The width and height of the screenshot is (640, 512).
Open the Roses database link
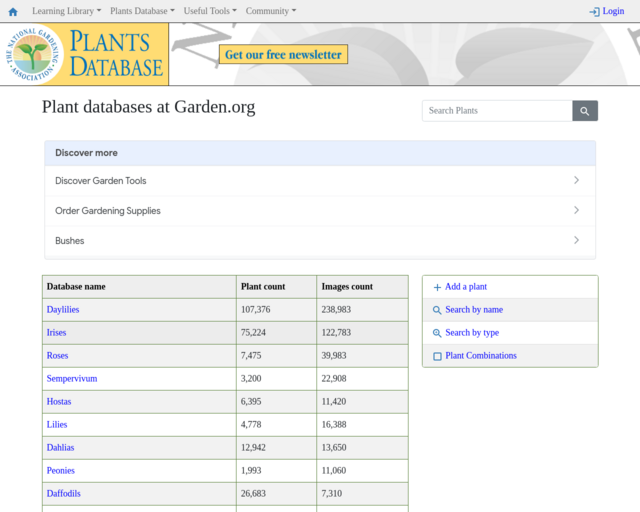point(57,355)
